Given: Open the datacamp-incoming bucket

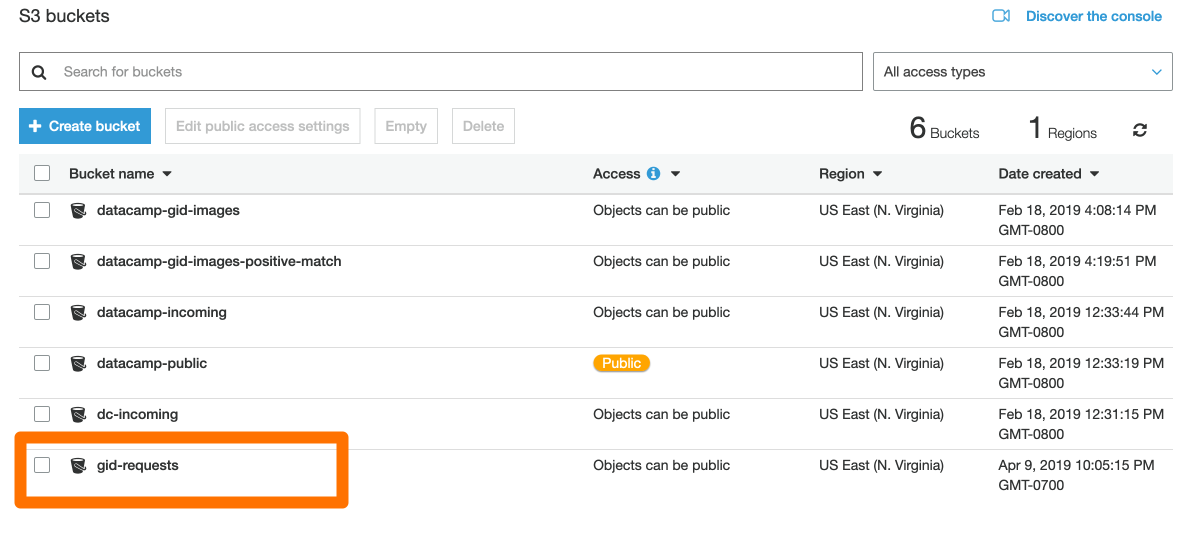Looking at the screenshot, I should (x=162, y=312).
